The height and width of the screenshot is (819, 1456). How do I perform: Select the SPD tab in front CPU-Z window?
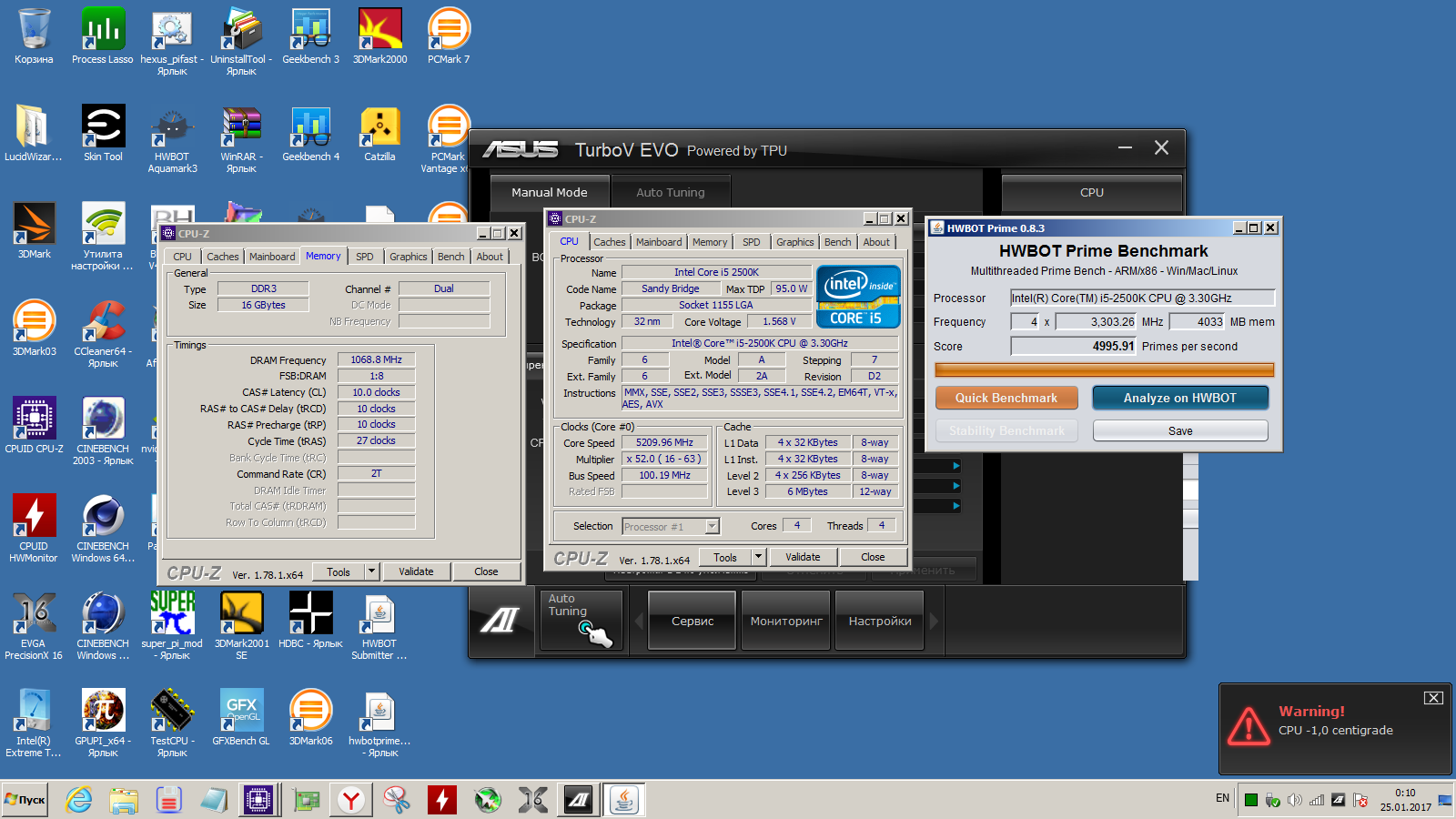pyautogui.click(x=751, y=242)
